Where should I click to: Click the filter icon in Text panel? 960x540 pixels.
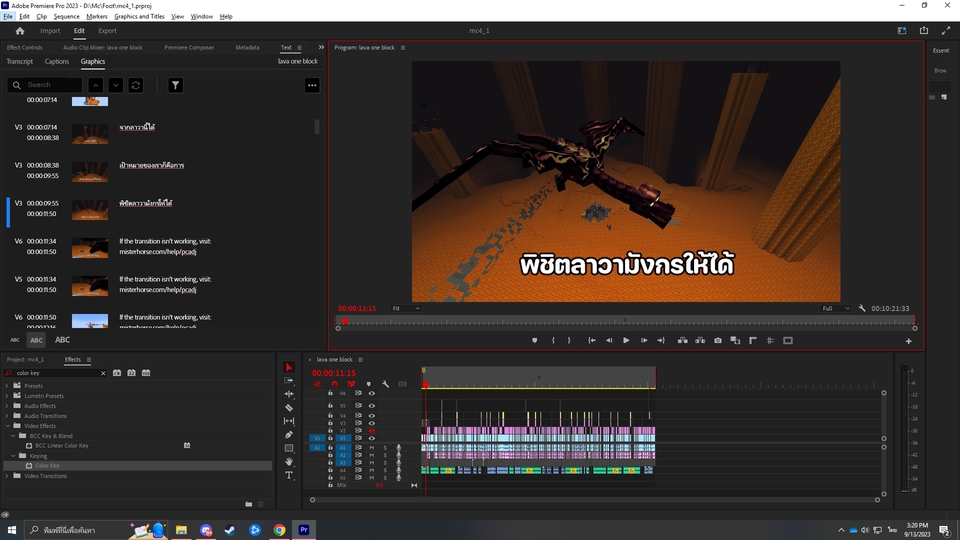[176, 86]
